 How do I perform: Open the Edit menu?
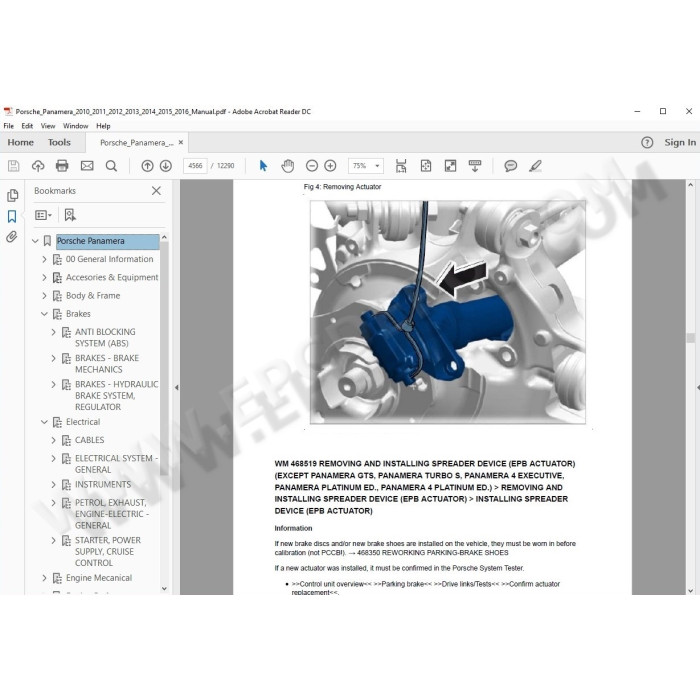27,126
